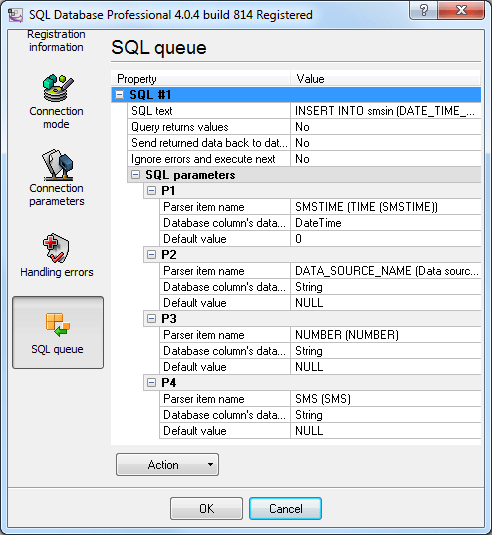
Task: Click P4 String data type value
Action: (386, 415)
